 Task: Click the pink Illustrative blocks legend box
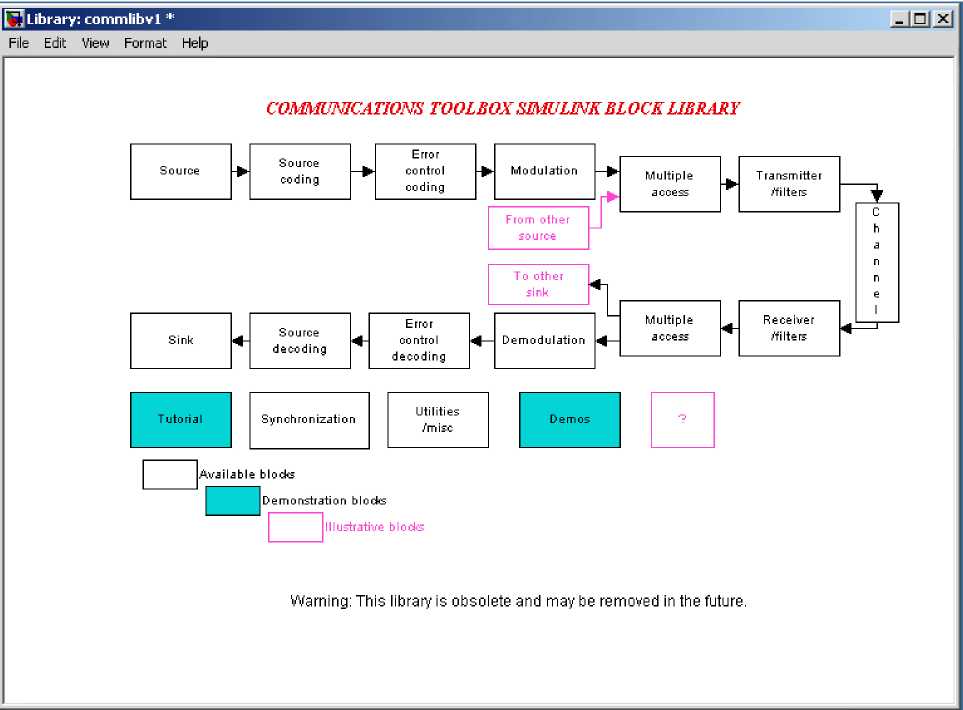tap(295, 527)
